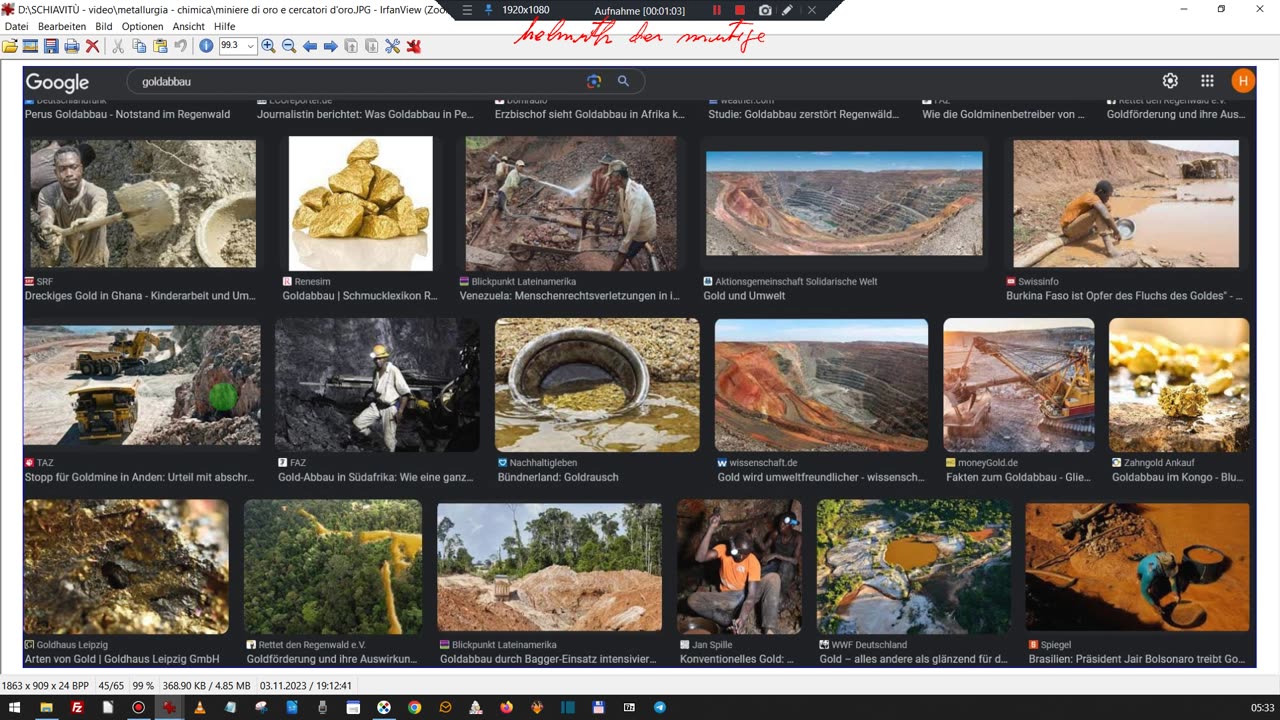
Task: Click the Google search magnifier icon
Action: (x=623, y=81)
